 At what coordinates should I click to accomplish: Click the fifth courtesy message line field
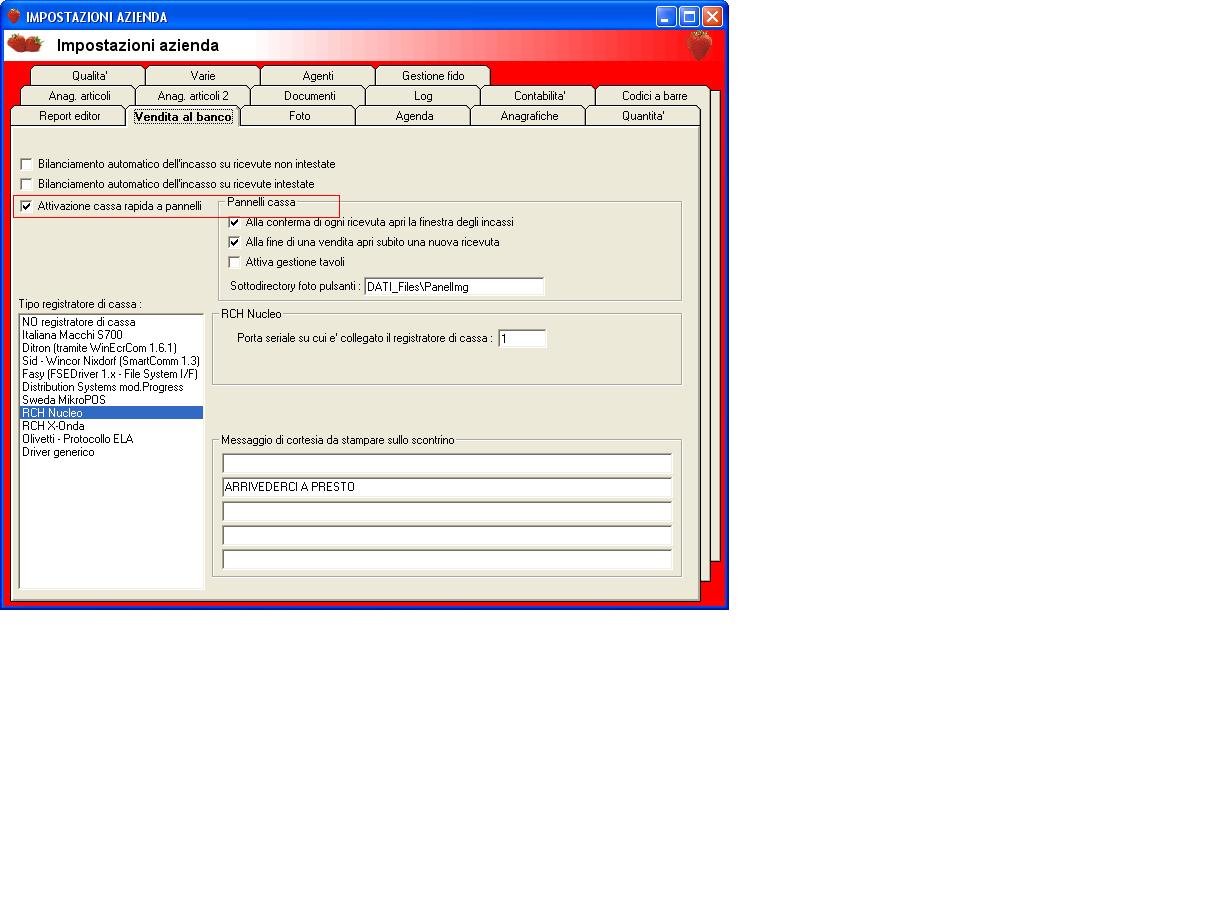(x=447, y=560)
